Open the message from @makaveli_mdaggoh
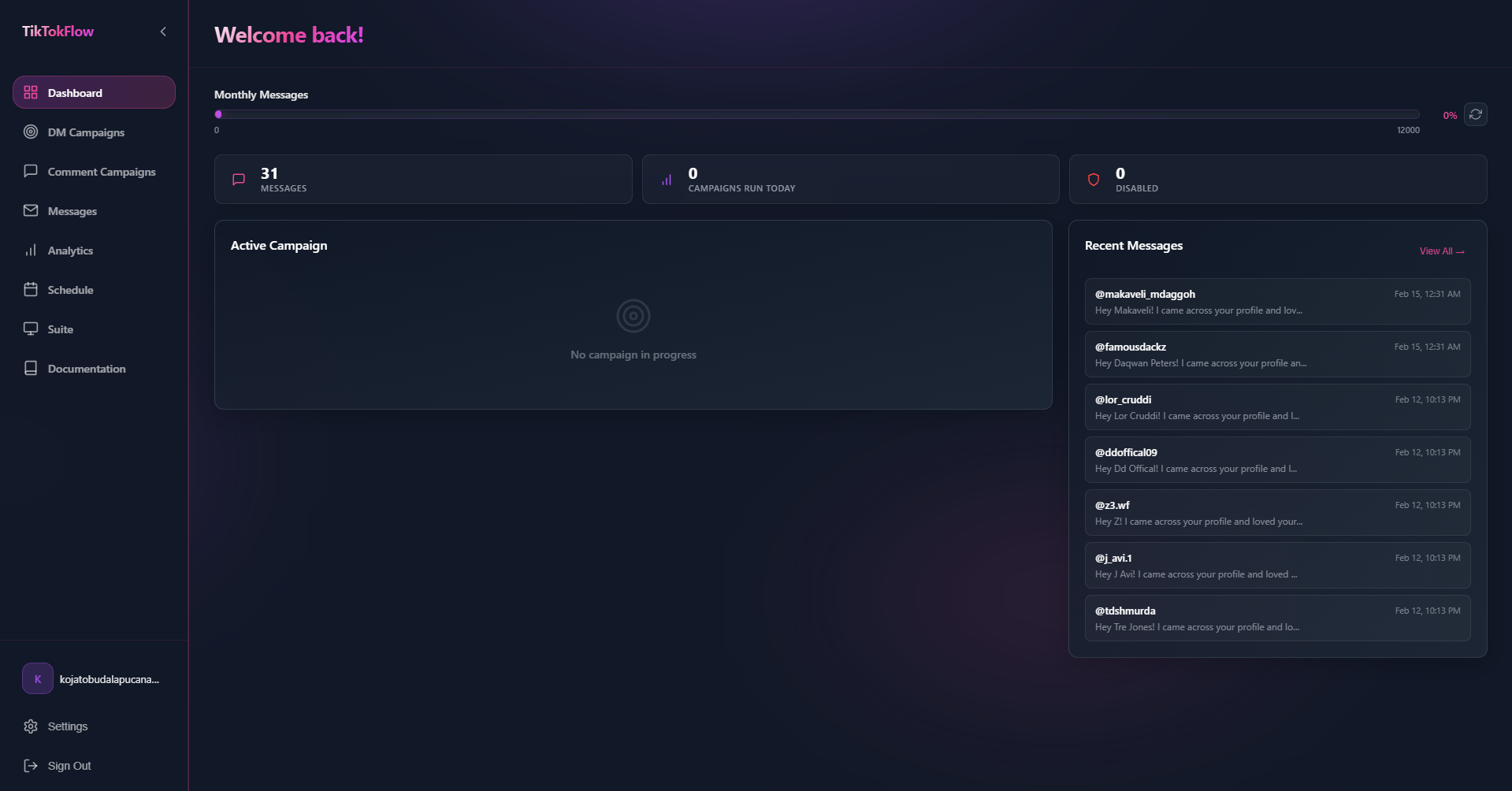The height and width of the screenshot is (791, 1512). 1276,302
